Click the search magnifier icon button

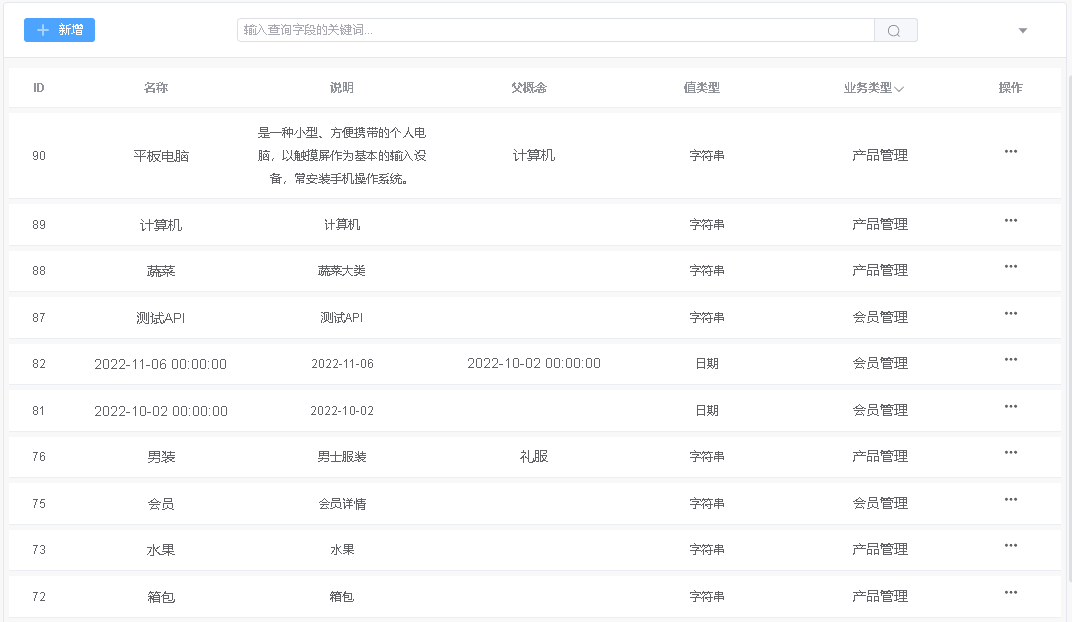(895, 31)
